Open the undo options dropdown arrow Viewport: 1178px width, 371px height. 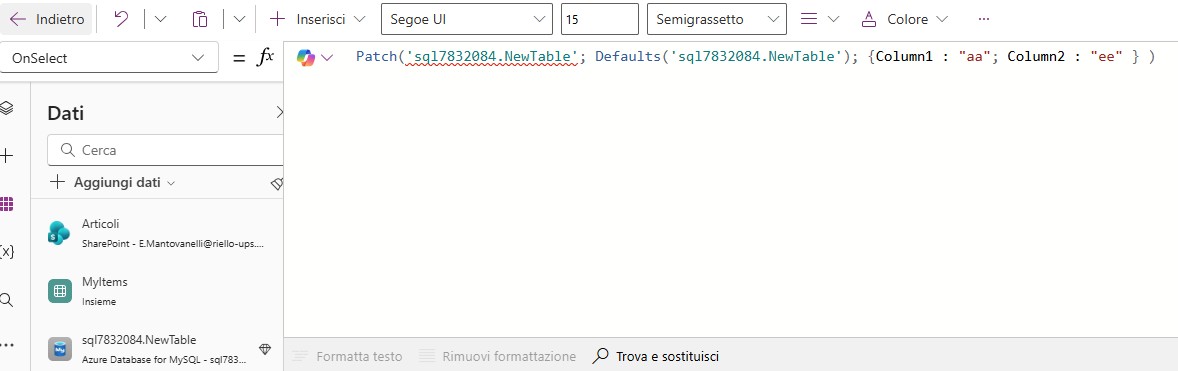[160, 20]
